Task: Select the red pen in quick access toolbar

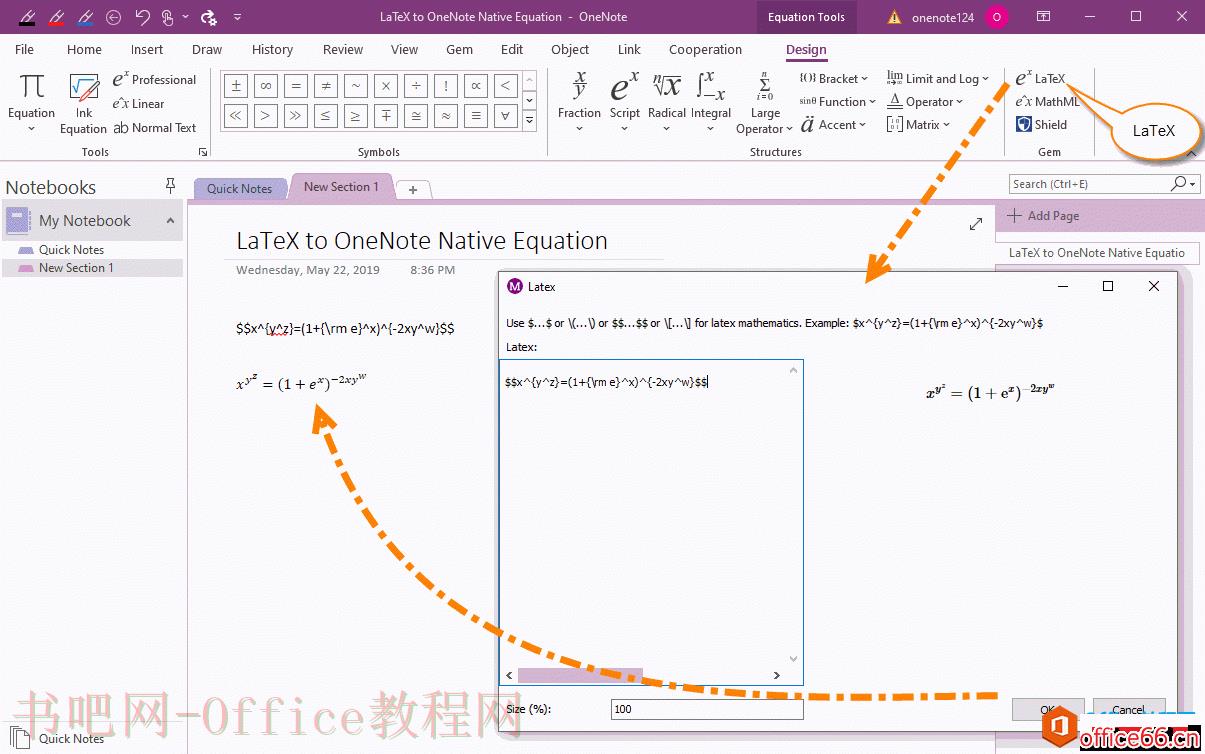Action: coord(56,17)
